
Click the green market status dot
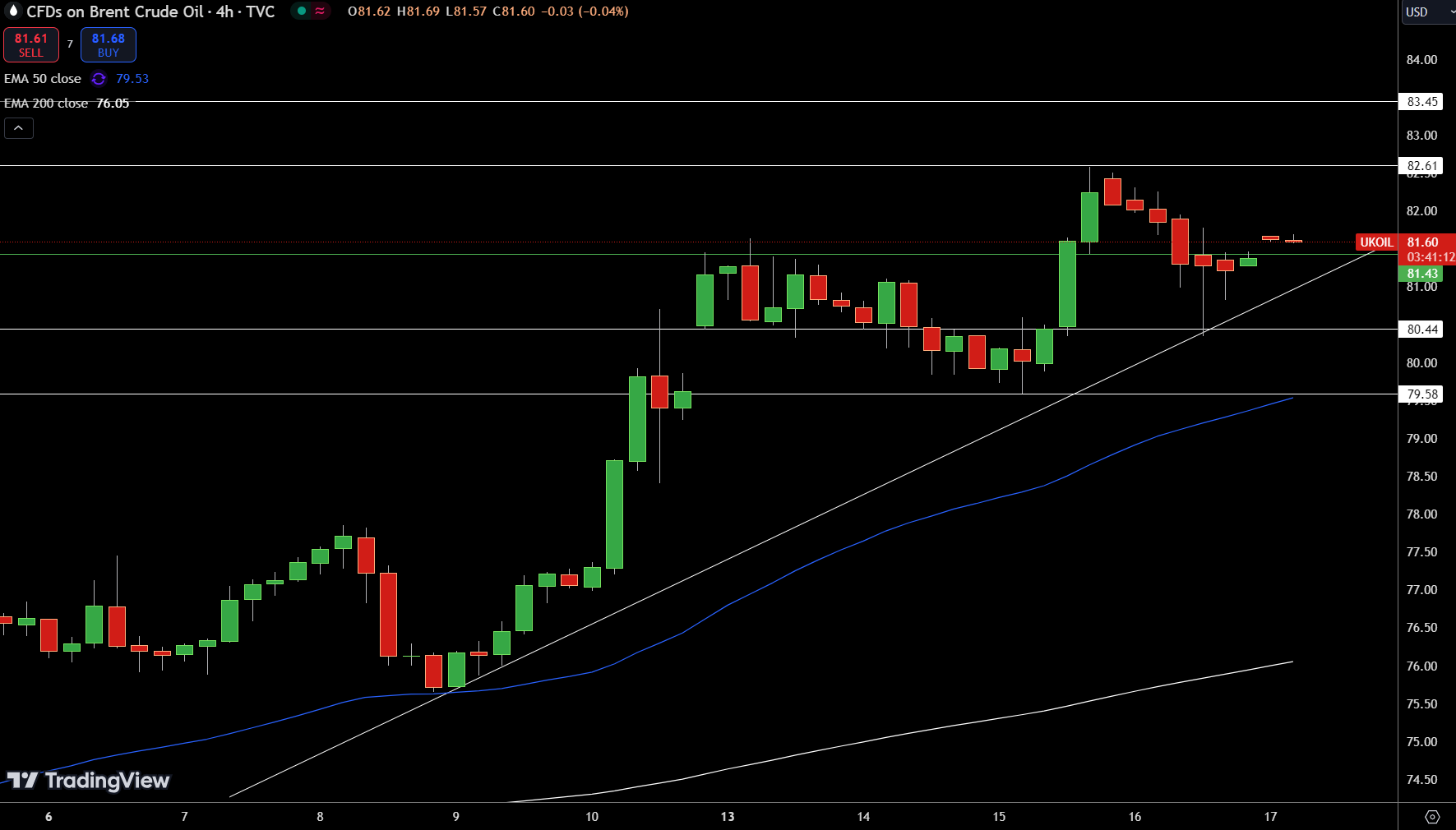[x=302, y=12]
